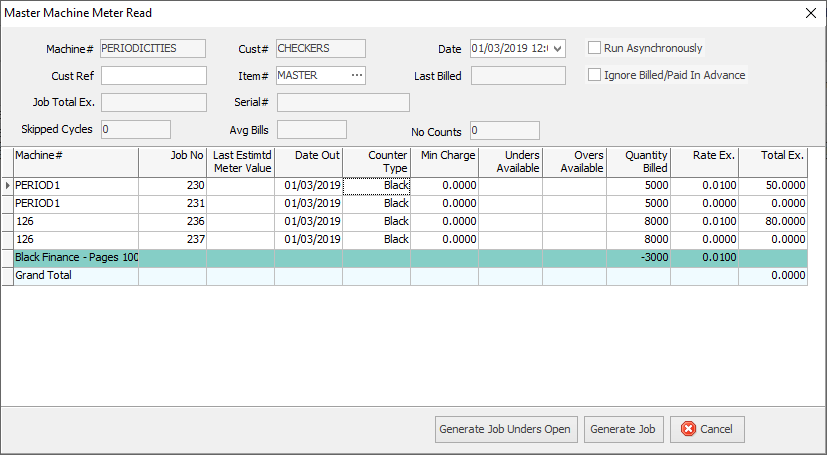Click the row indicator arrow for PERIOD1
Viewport: 827px width, 455px height.
coord(8,186)
